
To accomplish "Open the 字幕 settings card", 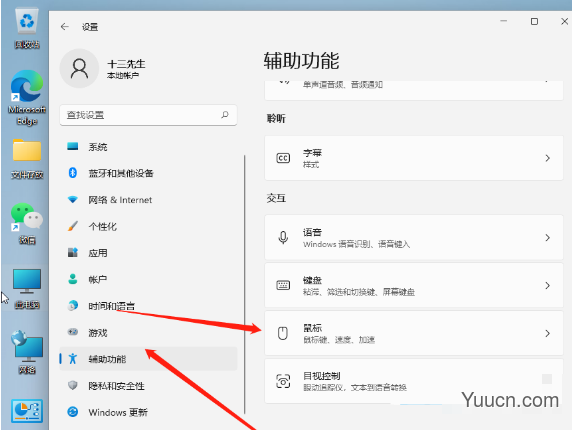I will click(x=414, y=158).
